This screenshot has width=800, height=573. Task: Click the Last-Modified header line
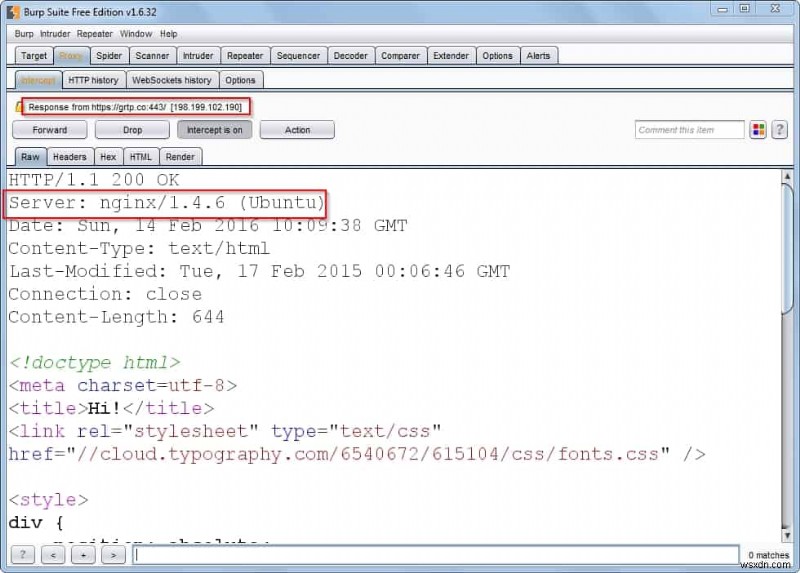[259, 271]
